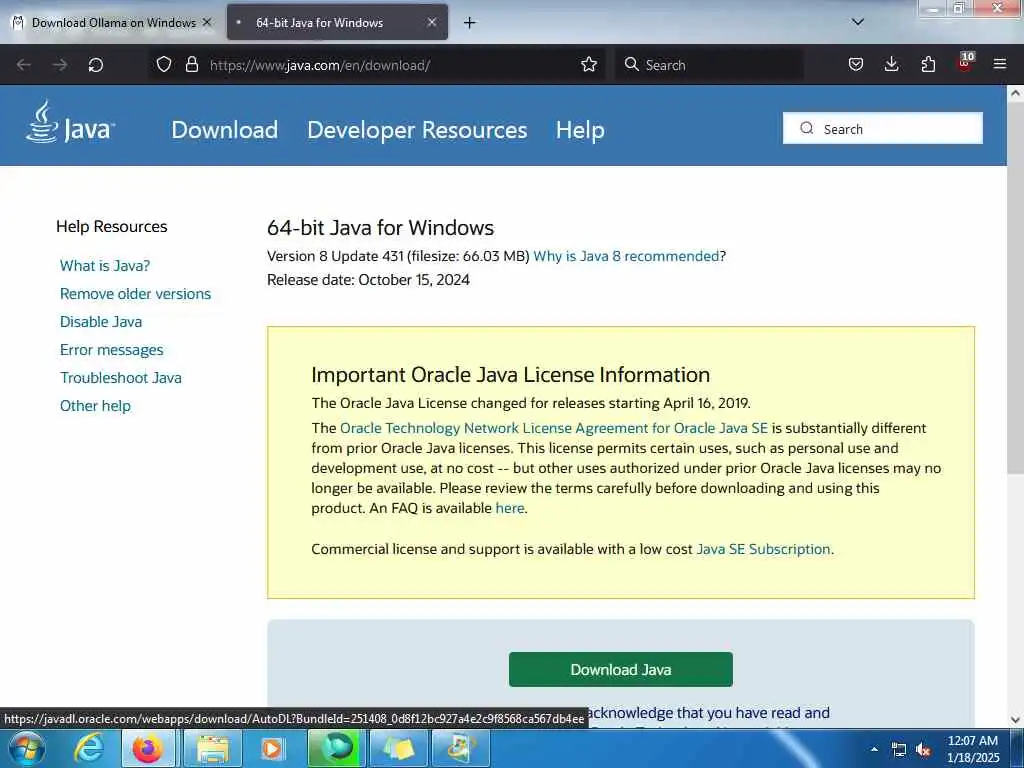Reload the current page
The image size is (1024, 768).
[96, 65]
